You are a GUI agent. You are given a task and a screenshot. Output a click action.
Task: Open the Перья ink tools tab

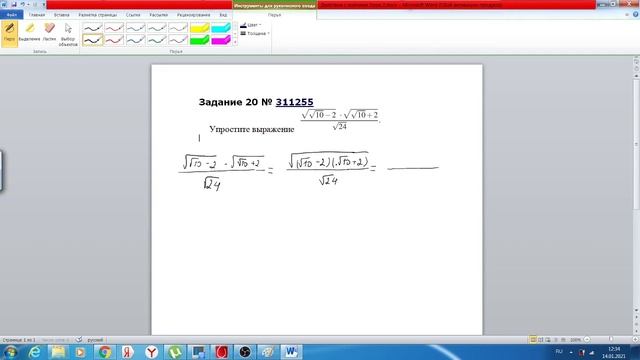(274, 15)
